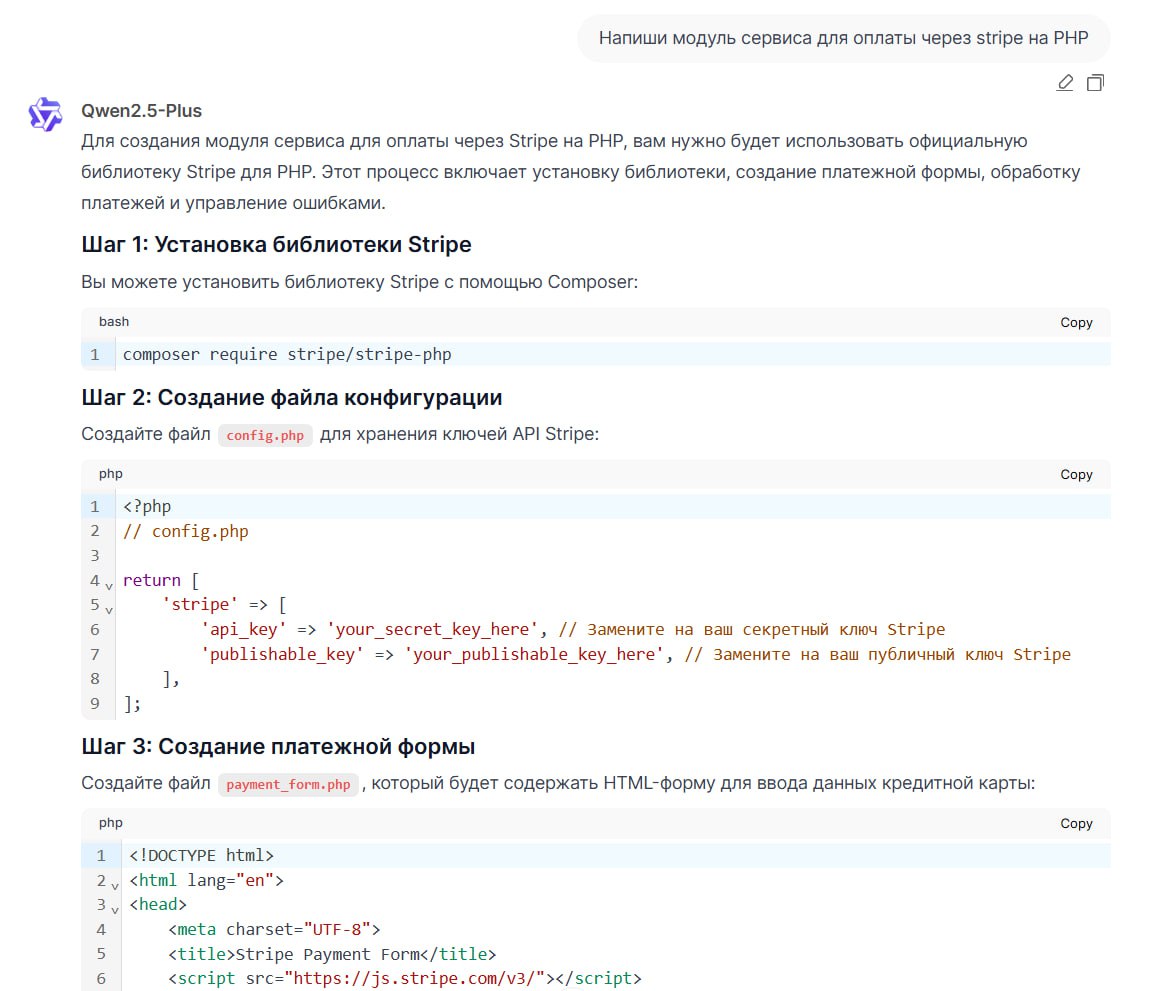Click the bash language label
1164x991 pixels.
pos(114,322)
